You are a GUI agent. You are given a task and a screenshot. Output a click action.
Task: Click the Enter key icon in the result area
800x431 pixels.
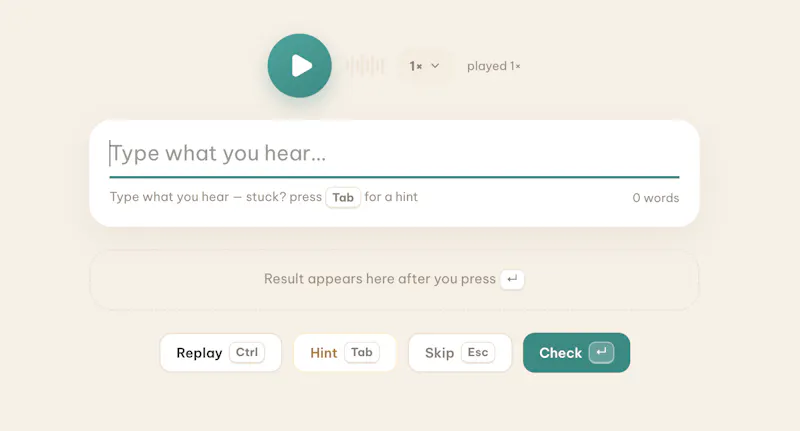click(512, 279)
